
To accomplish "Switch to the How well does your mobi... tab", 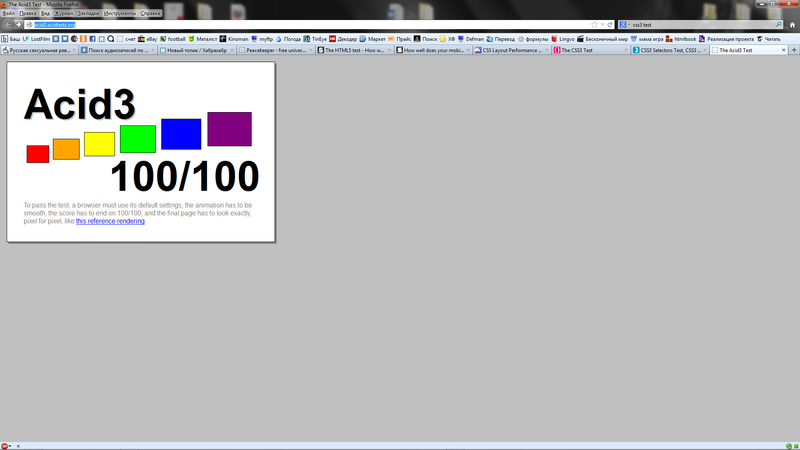I will tap(433, 50).
